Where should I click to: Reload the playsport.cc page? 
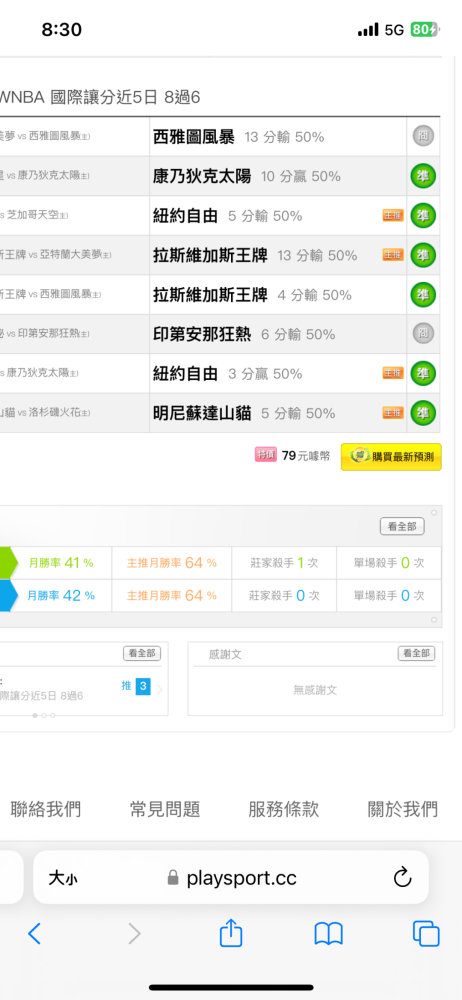[x=402, y=878]
